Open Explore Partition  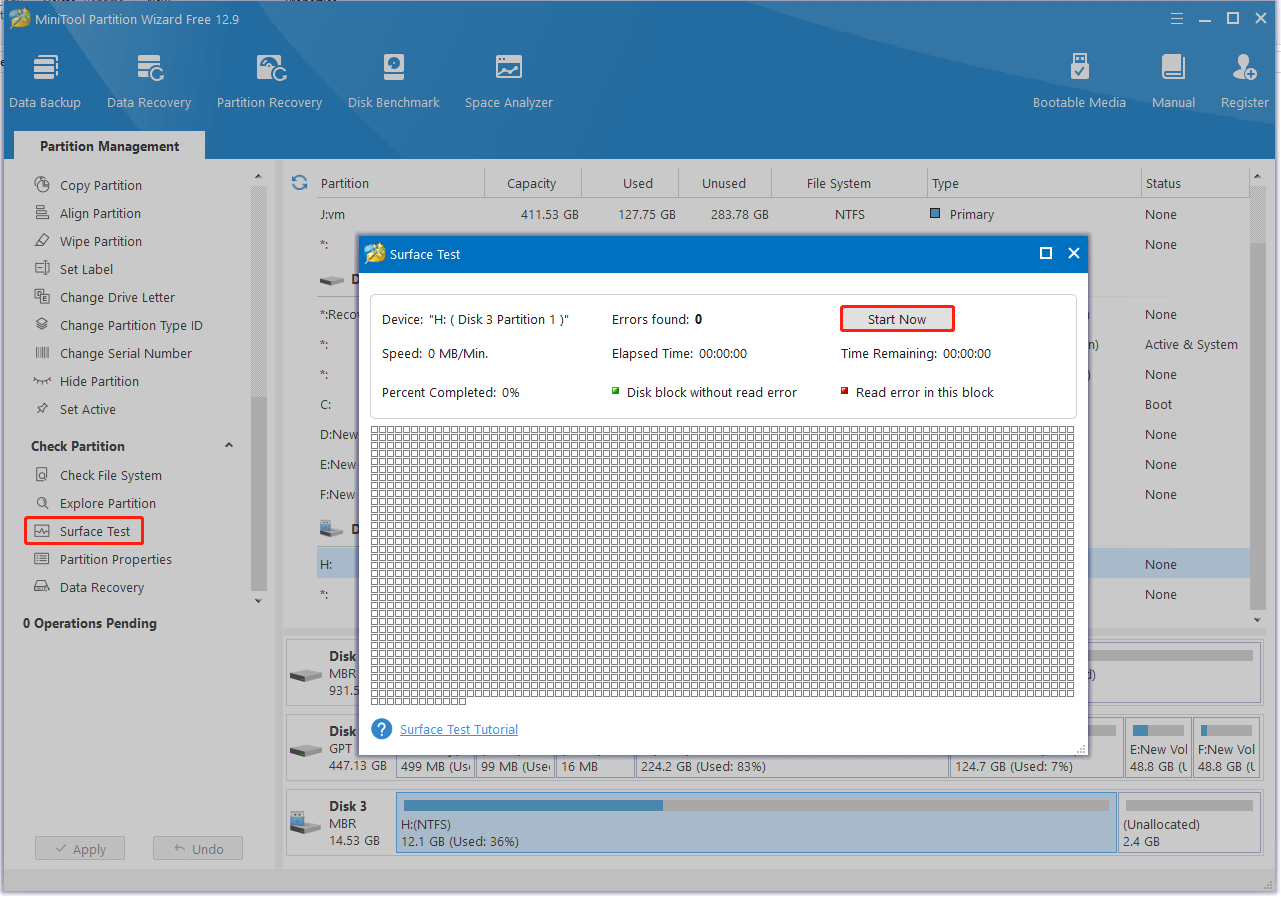tap(108, 503)
